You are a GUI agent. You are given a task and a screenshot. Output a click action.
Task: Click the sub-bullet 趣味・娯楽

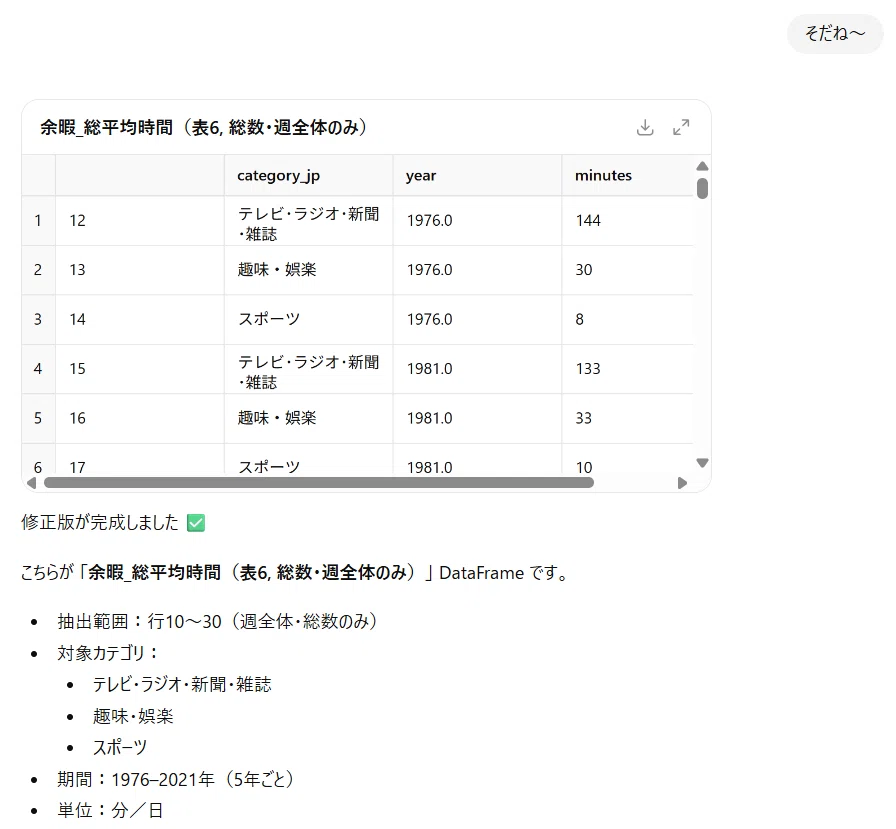pyautogui.click(x=133, y=716)
